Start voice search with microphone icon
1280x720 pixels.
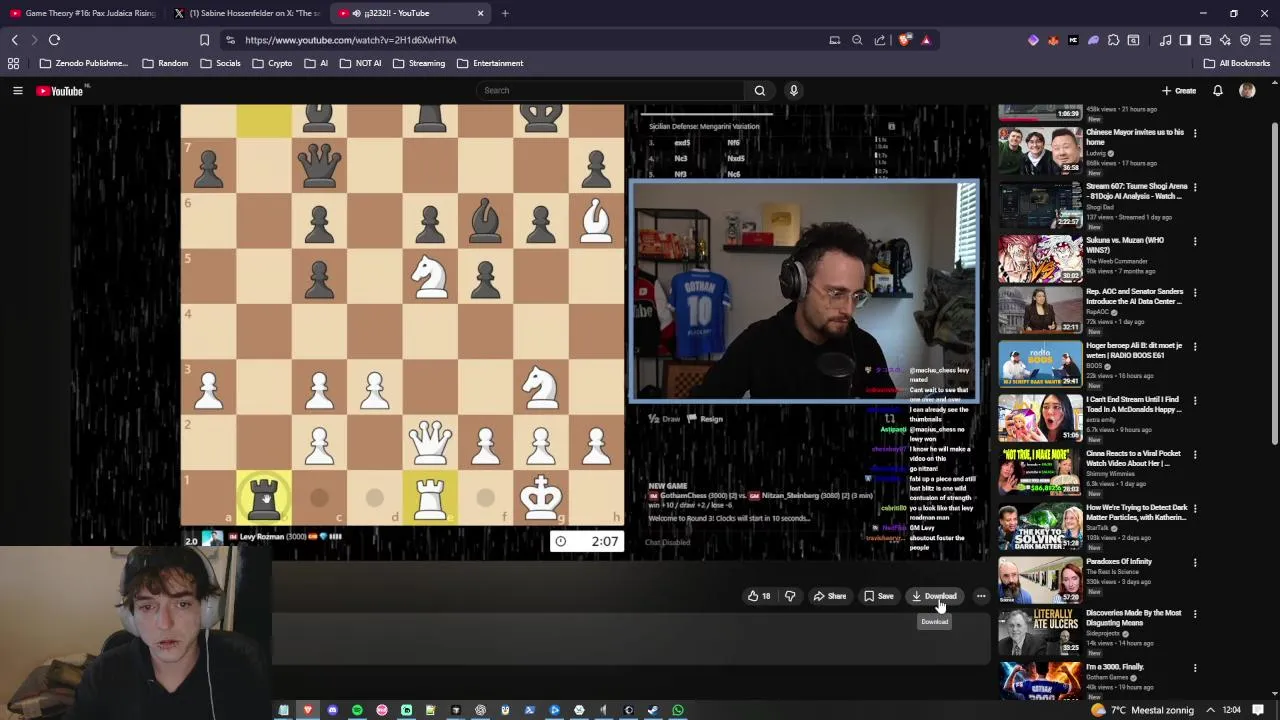coord(794,91)
